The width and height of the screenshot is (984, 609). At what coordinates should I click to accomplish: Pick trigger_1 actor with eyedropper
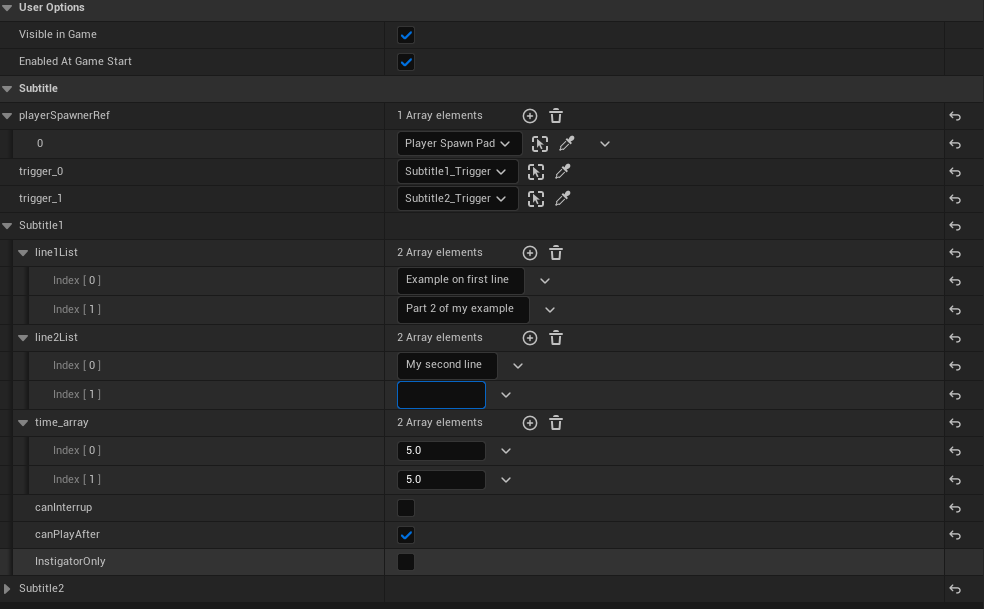[563, 199]
